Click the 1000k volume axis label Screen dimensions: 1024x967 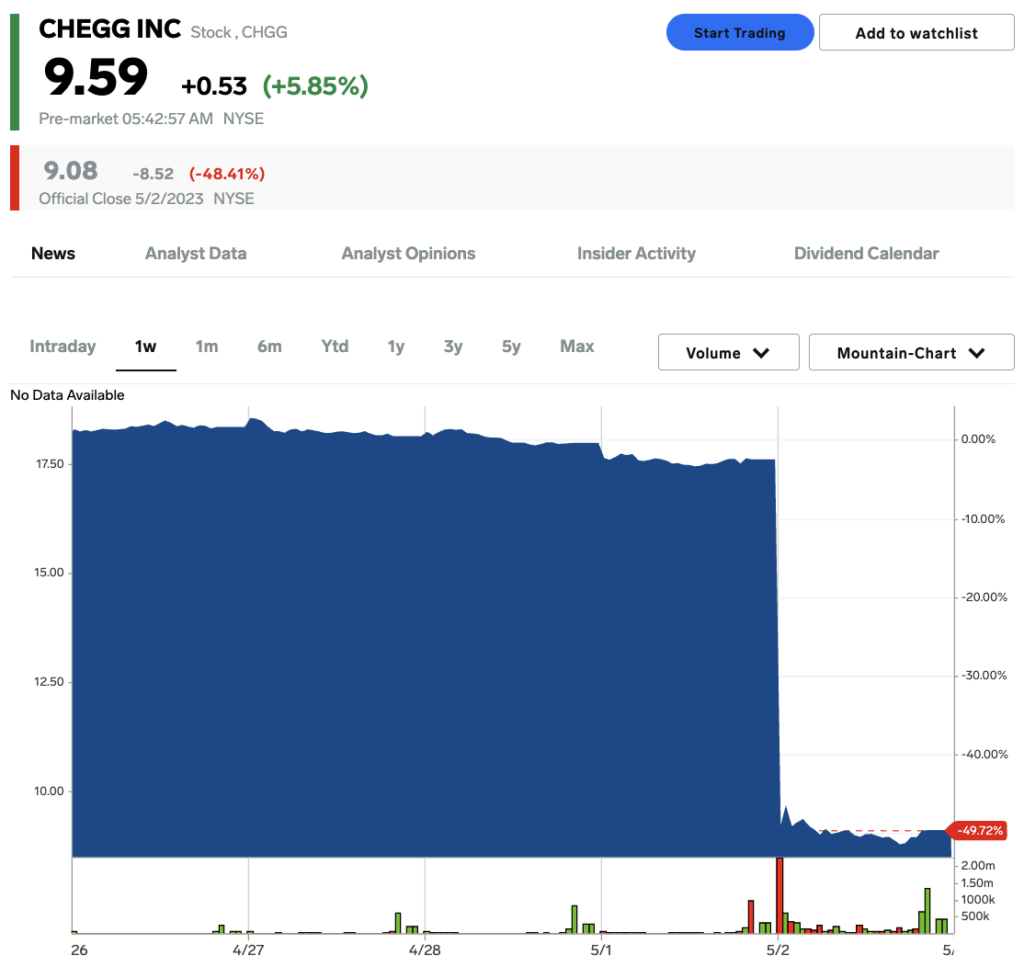coord(978,900)
